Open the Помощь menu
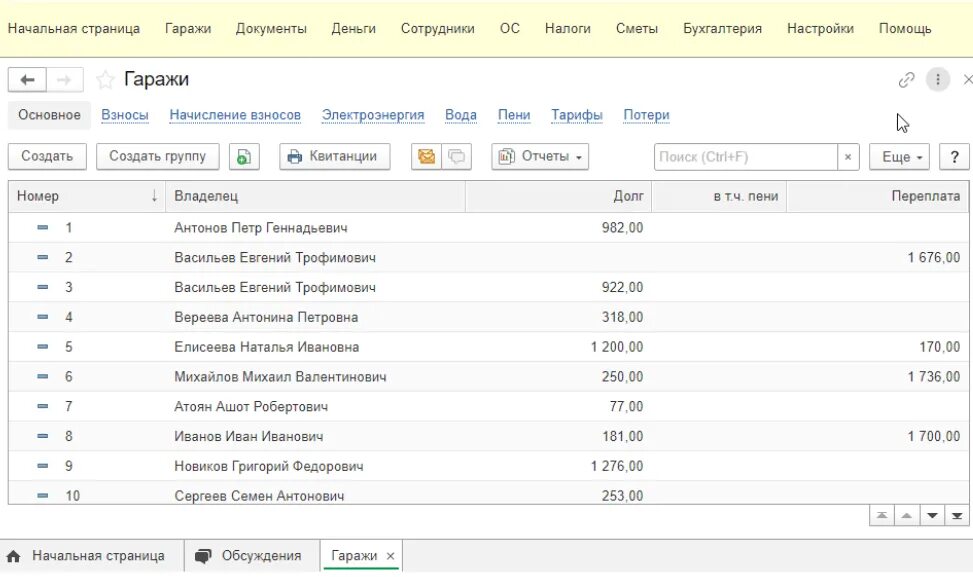 [905, 29]
